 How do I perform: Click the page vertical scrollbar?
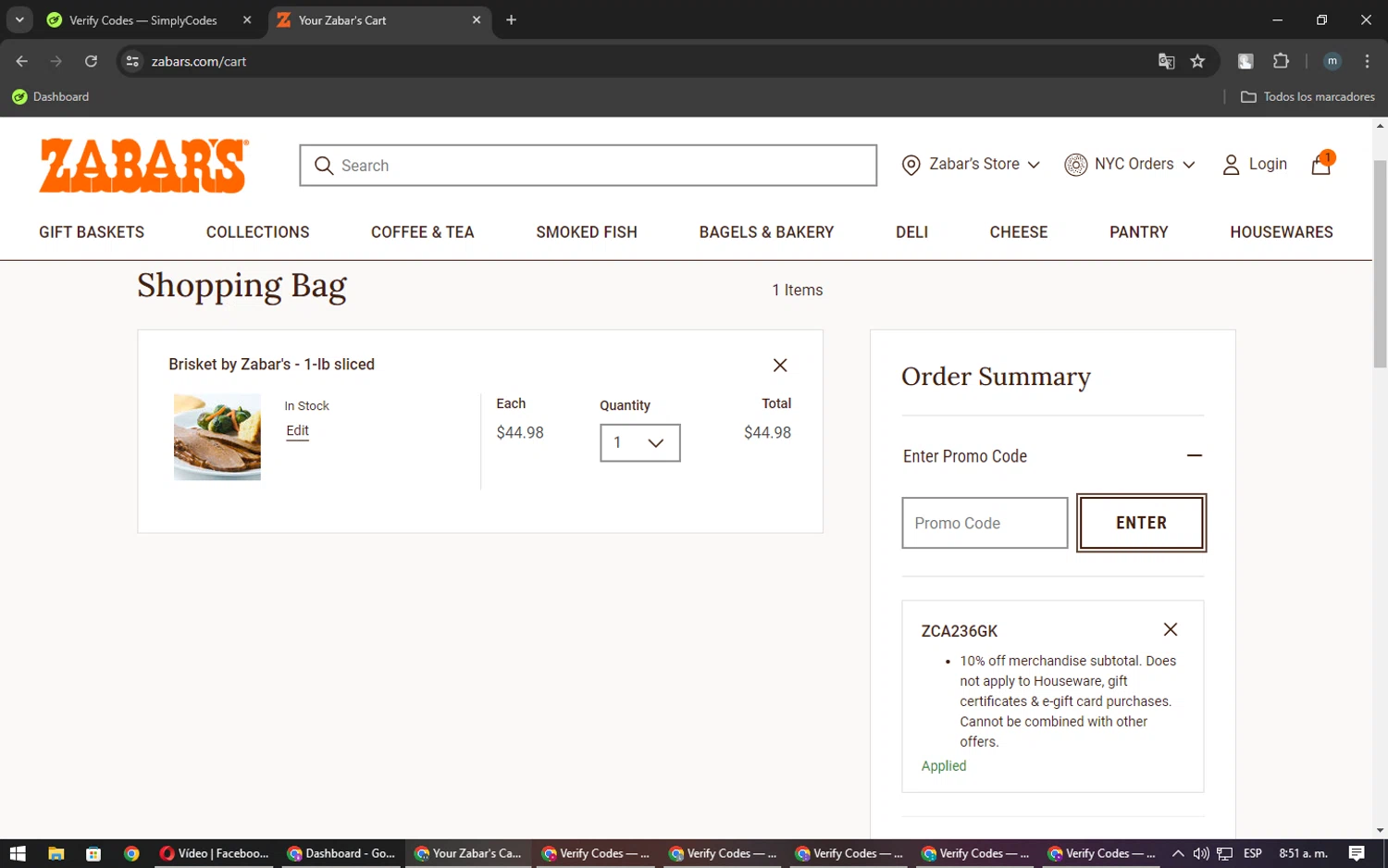pos(1380,264)
